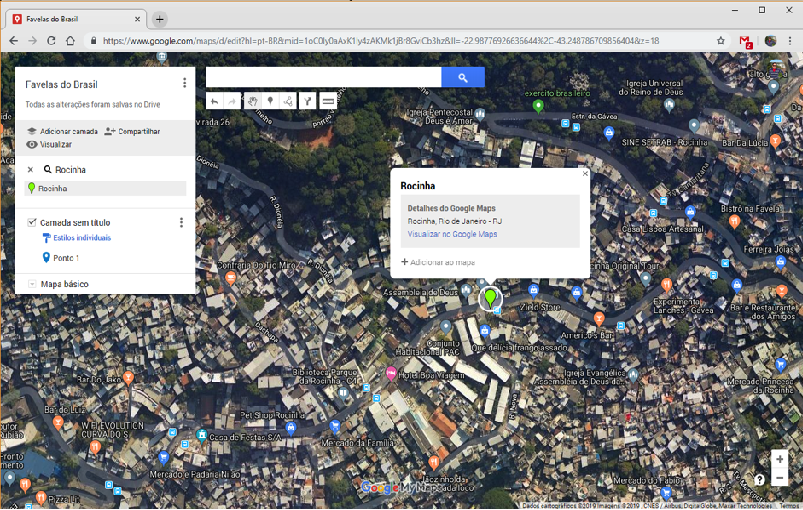Select the measure distances ruler tool
Viewport: 803px width, 510px height.
(327, 101)
